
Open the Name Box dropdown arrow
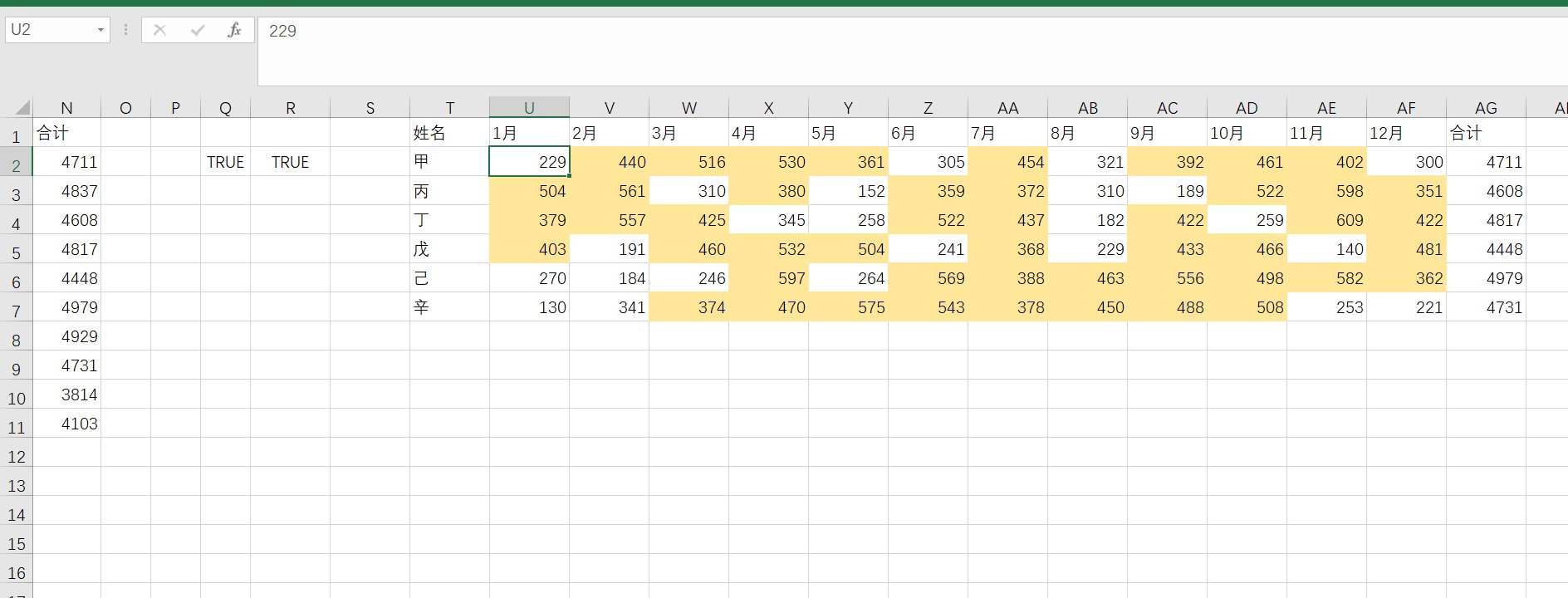coord(100,31)
